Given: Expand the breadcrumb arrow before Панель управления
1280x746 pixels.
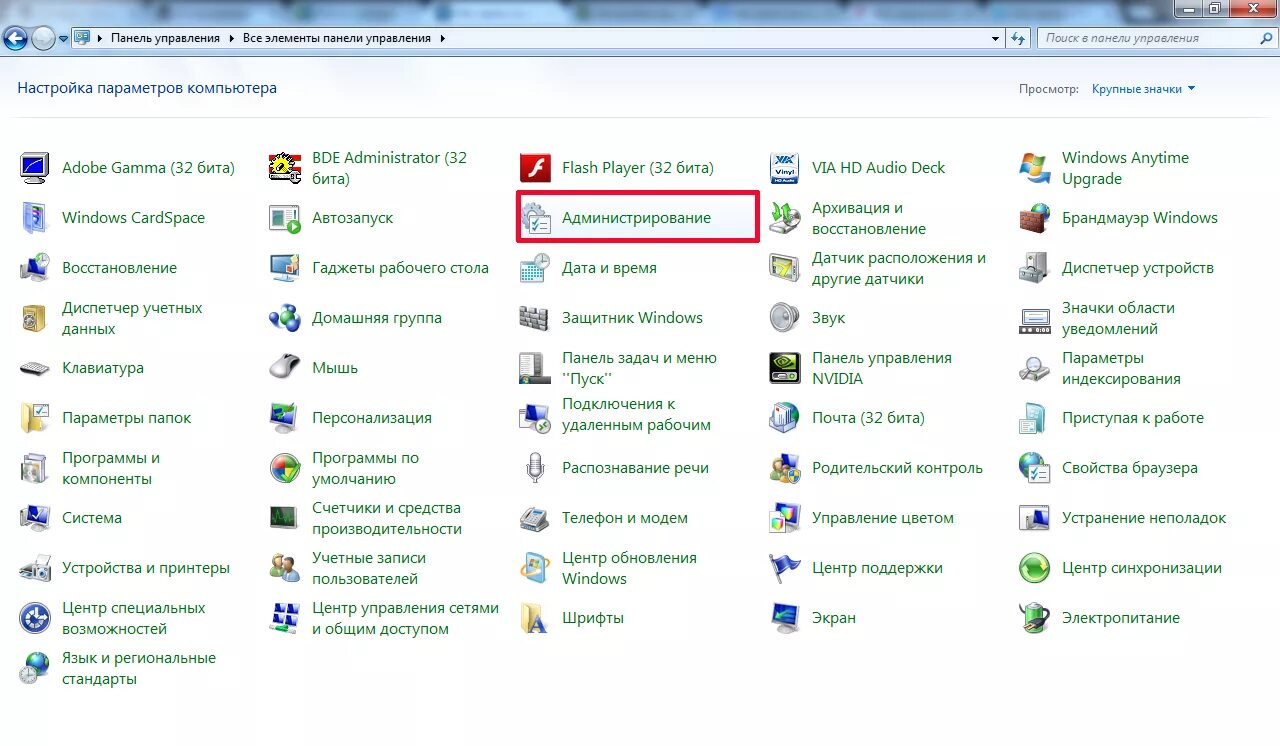Looking at the screenshot, I should tap(100, 38).
